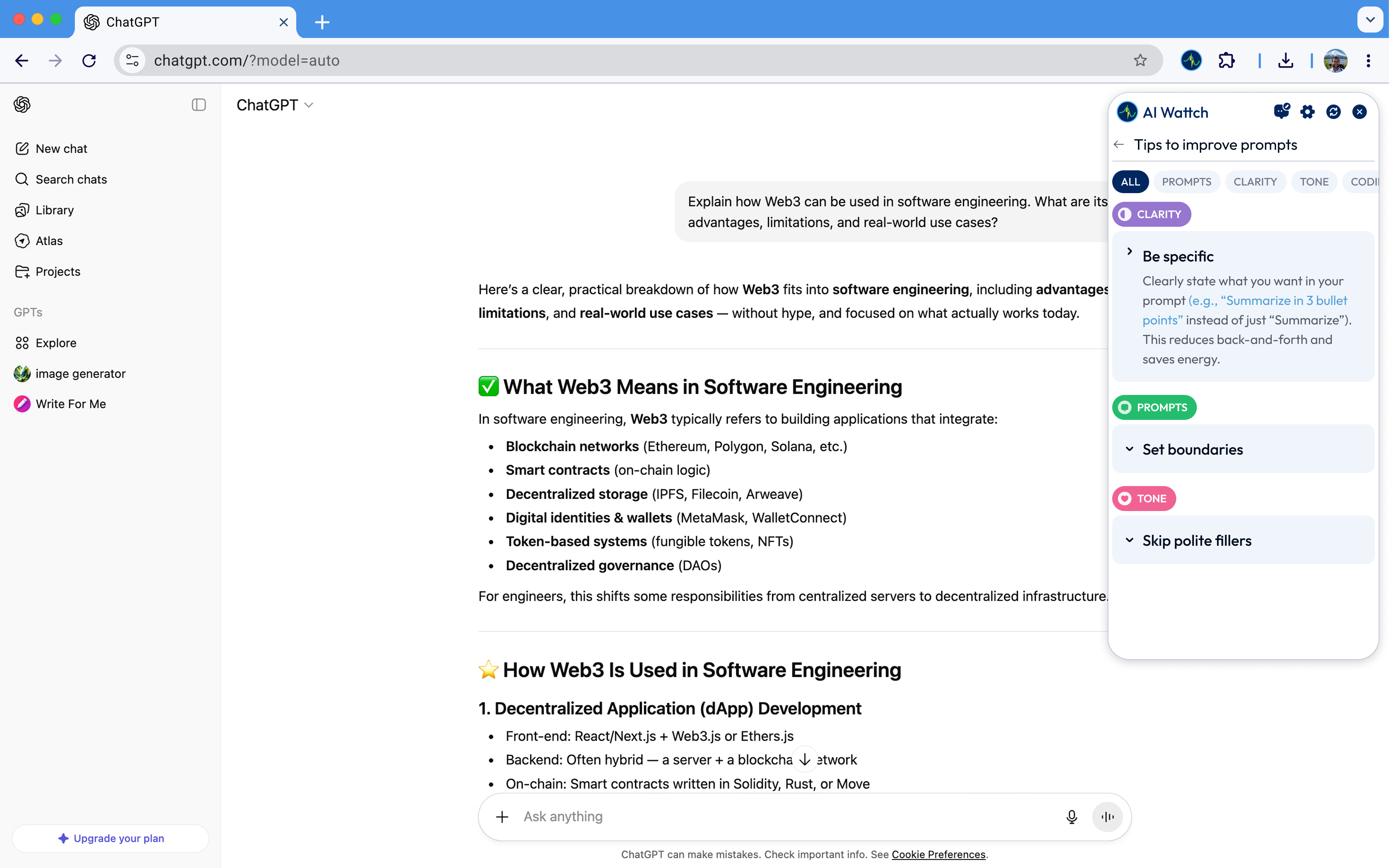This screenshot has width=1390, height=868.
Task: Click the Search chats magnifier icon
Action: coord(22,179)
